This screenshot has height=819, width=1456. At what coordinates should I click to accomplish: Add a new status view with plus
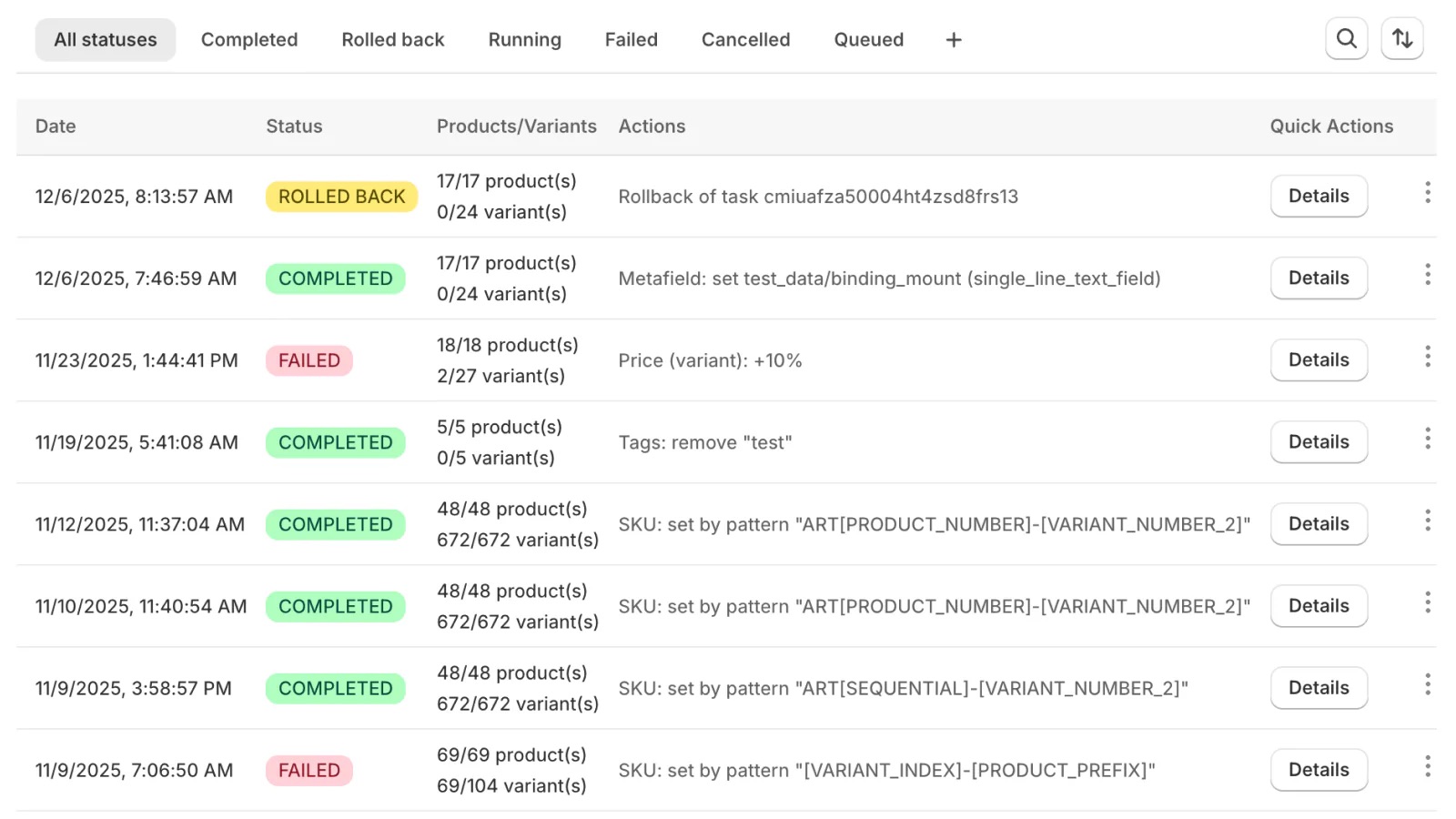click(x=954, y=40)
